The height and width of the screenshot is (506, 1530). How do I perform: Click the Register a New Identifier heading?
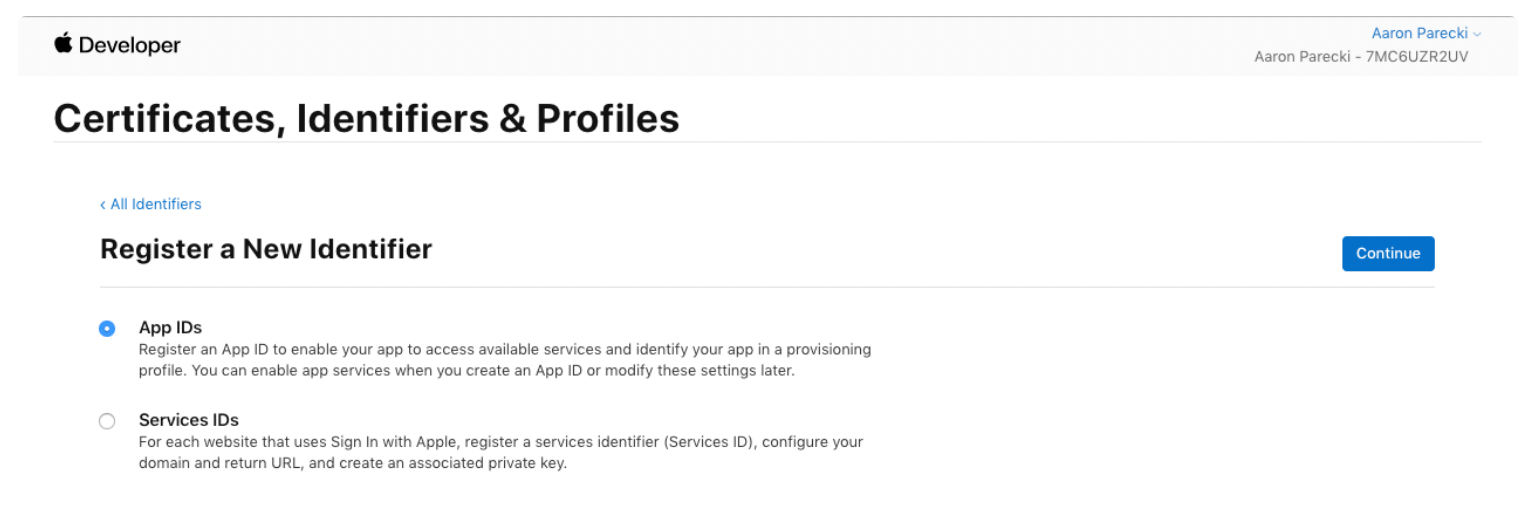(266, 249)
